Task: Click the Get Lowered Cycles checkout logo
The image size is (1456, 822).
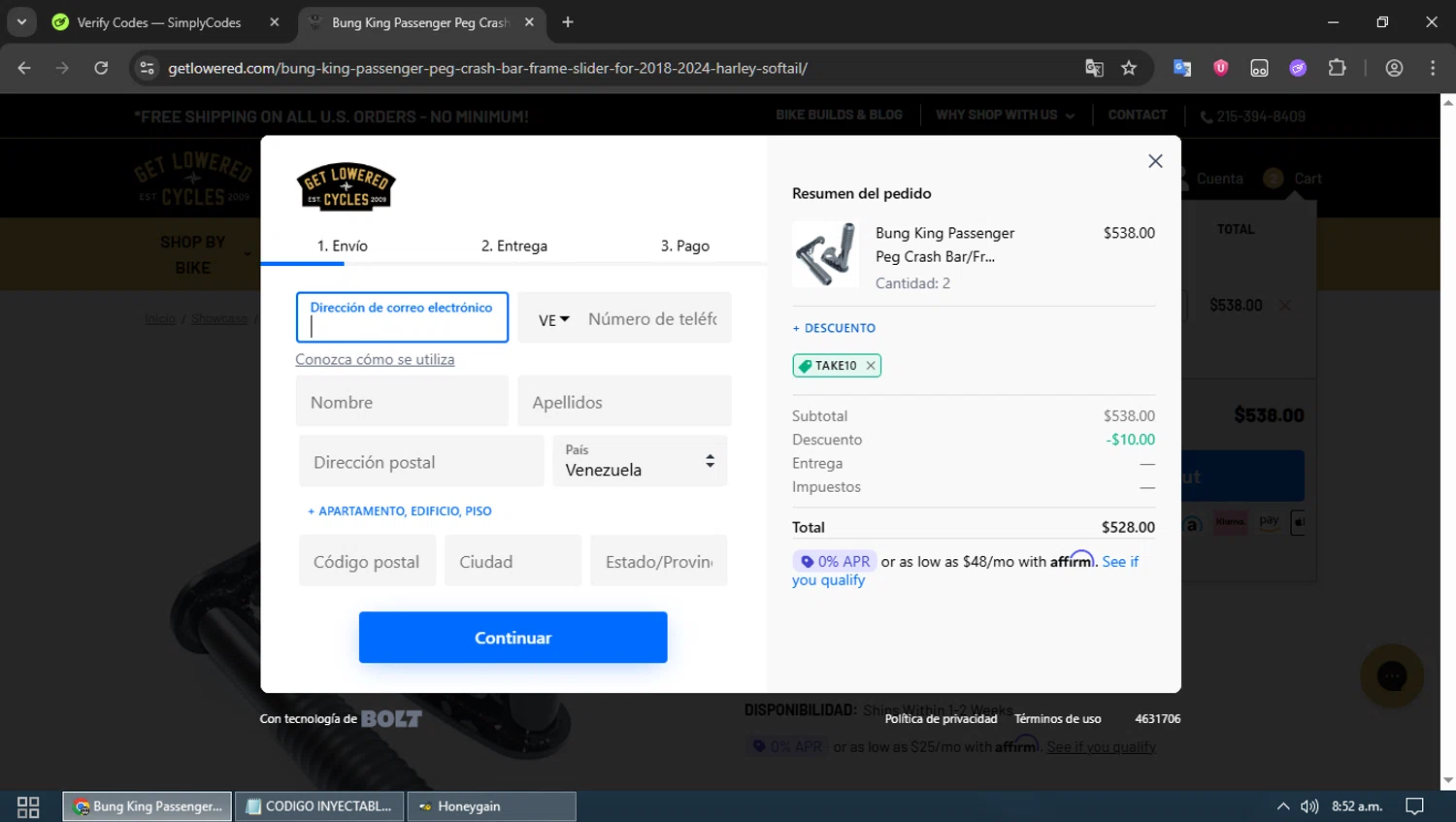Action: [x=347, y=186]
